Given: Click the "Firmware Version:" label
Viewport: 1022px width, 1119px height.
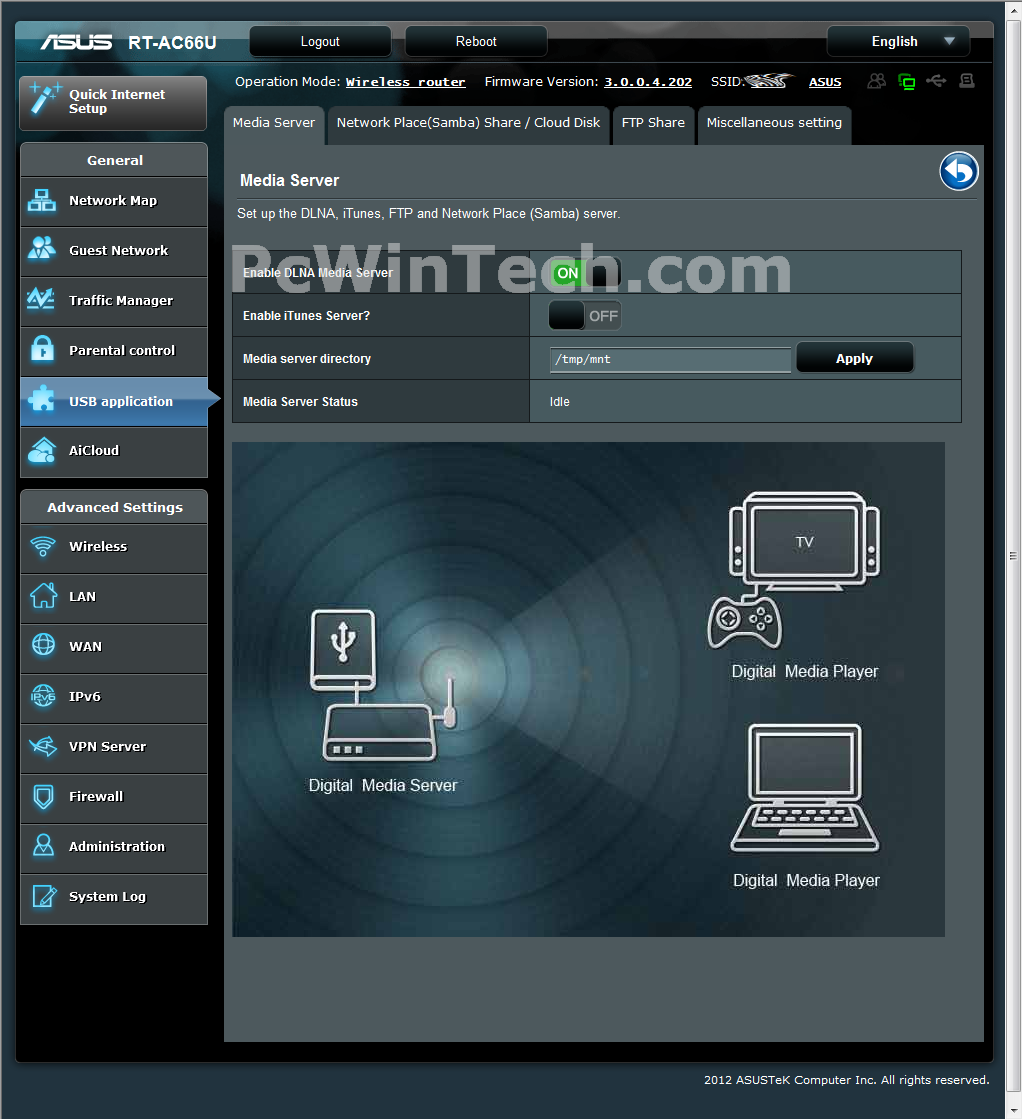Looking at the screenshot, I should click(x=542, y=82).
